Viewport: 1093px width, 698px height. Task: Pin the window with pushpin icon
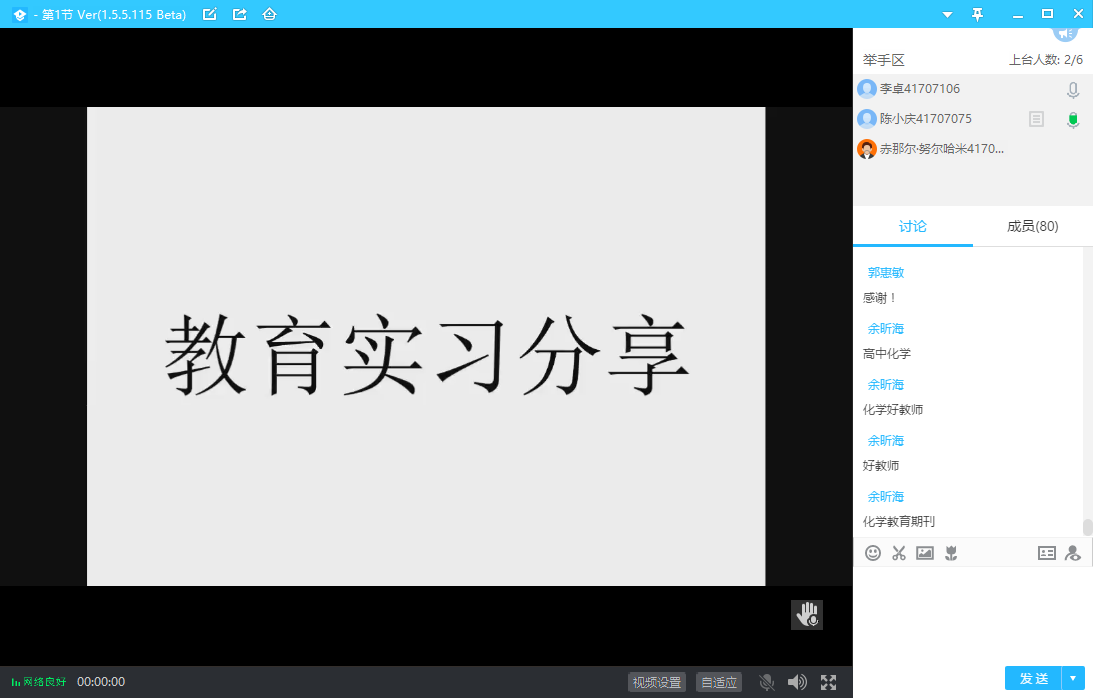pyautogui.click(x=978, y=14)
